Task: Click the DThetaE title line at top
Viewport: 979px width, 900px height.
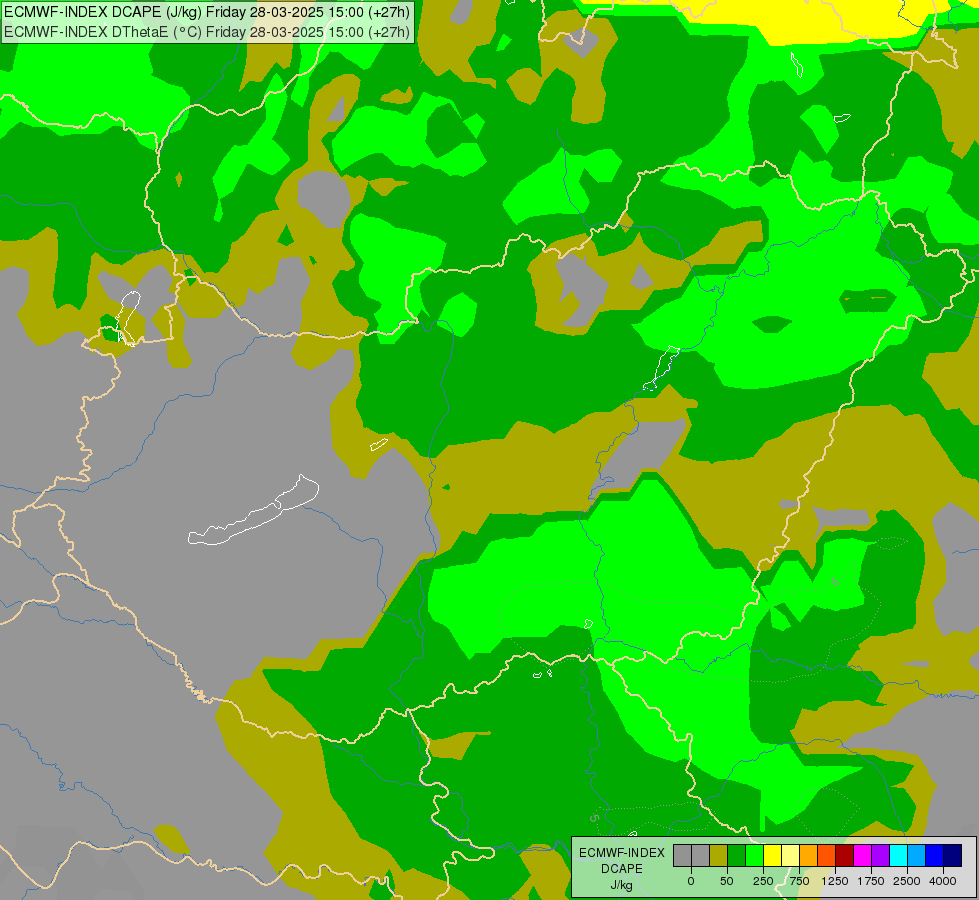Action: (207, 31)
